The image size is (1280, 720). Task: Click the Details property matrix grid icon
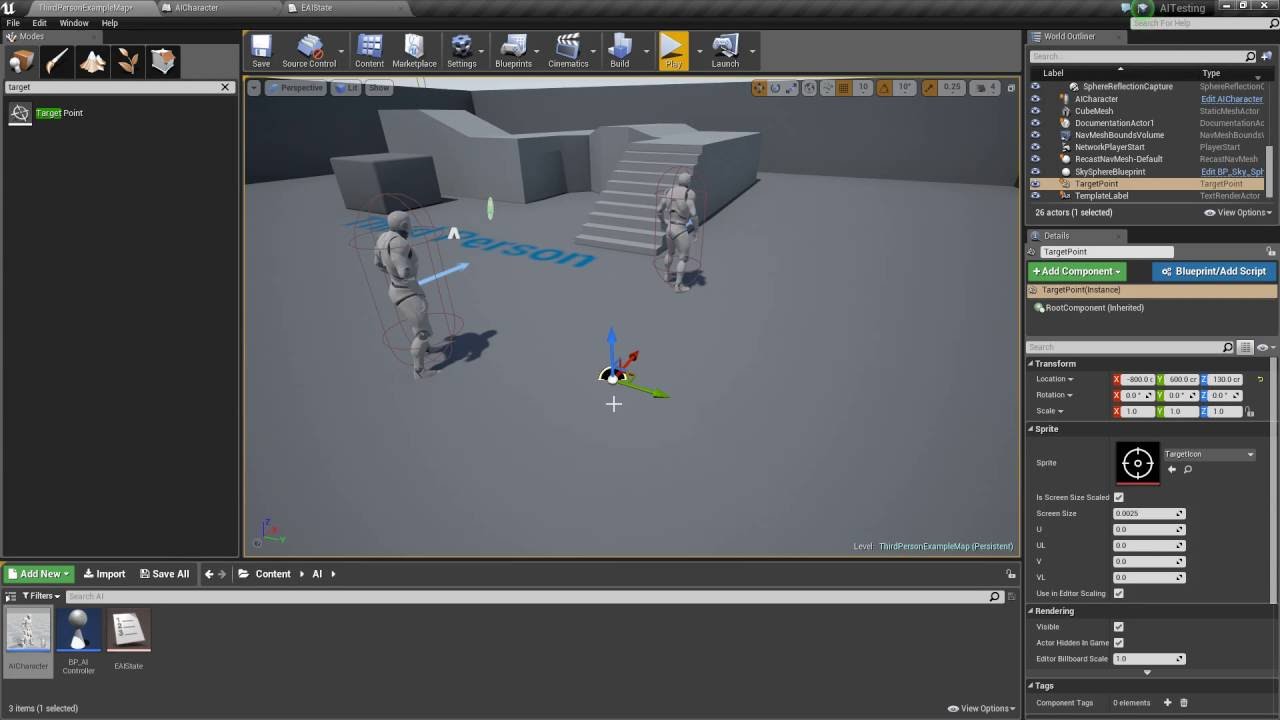(1245, 347)
